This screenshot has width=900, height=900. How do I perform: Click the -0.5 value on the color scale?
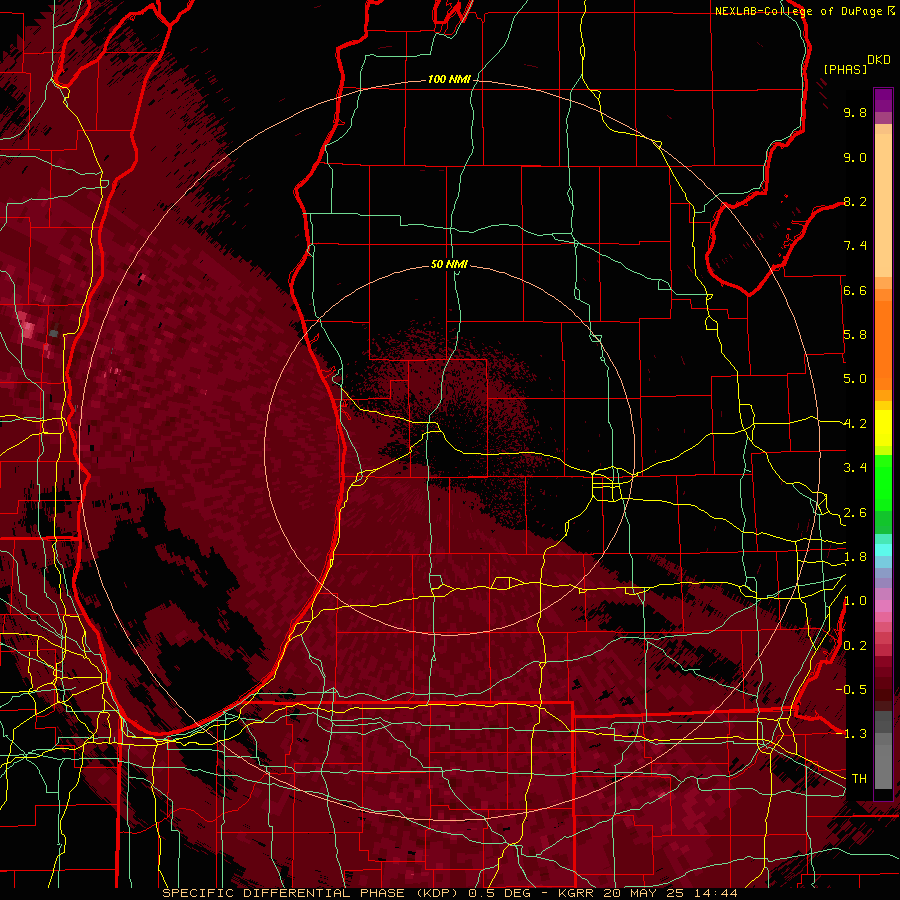(852, 690)
